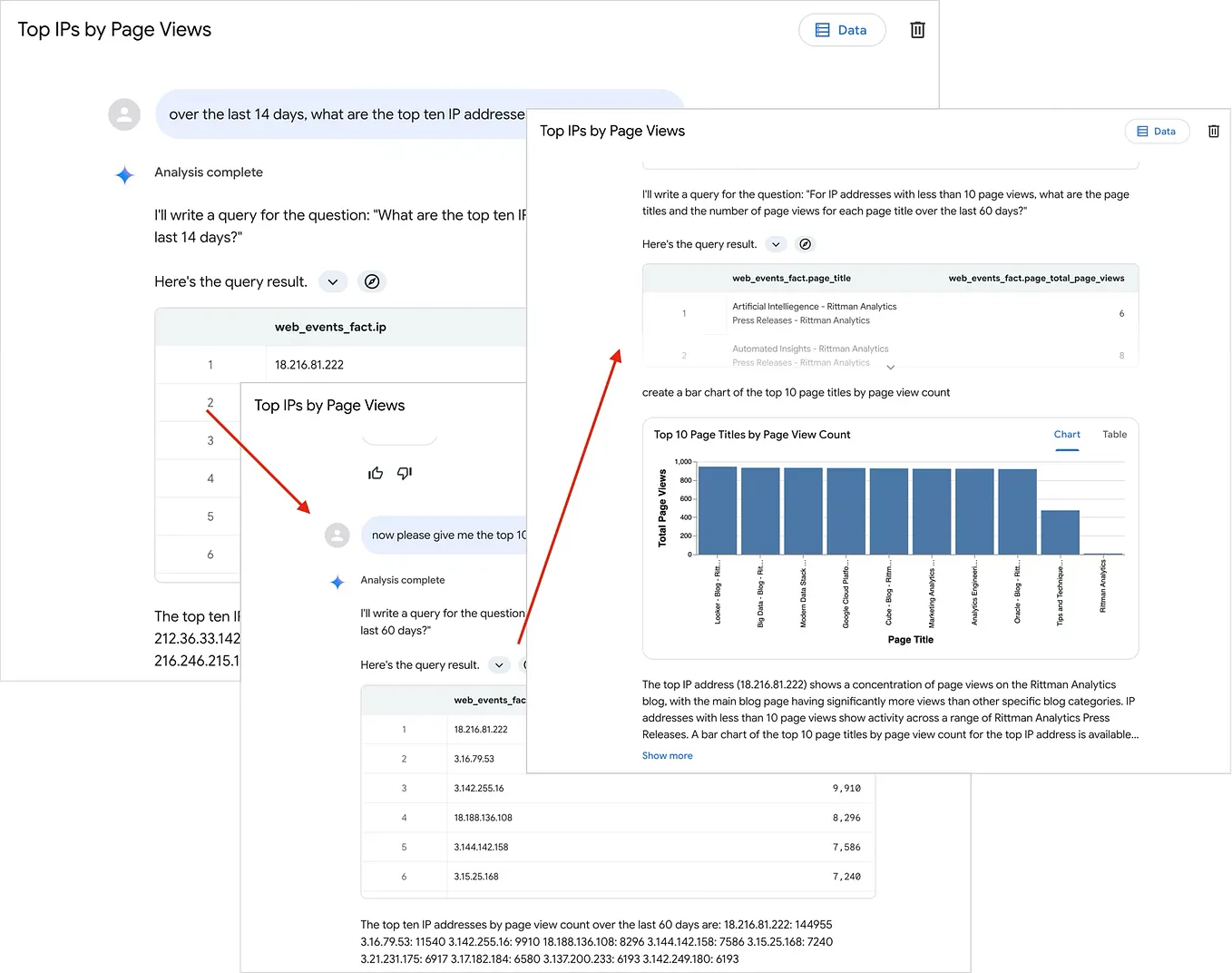Viewport: 1232px width, 973px height.
Task: Expand the truncated page titles table
Action: coord(890,367)
